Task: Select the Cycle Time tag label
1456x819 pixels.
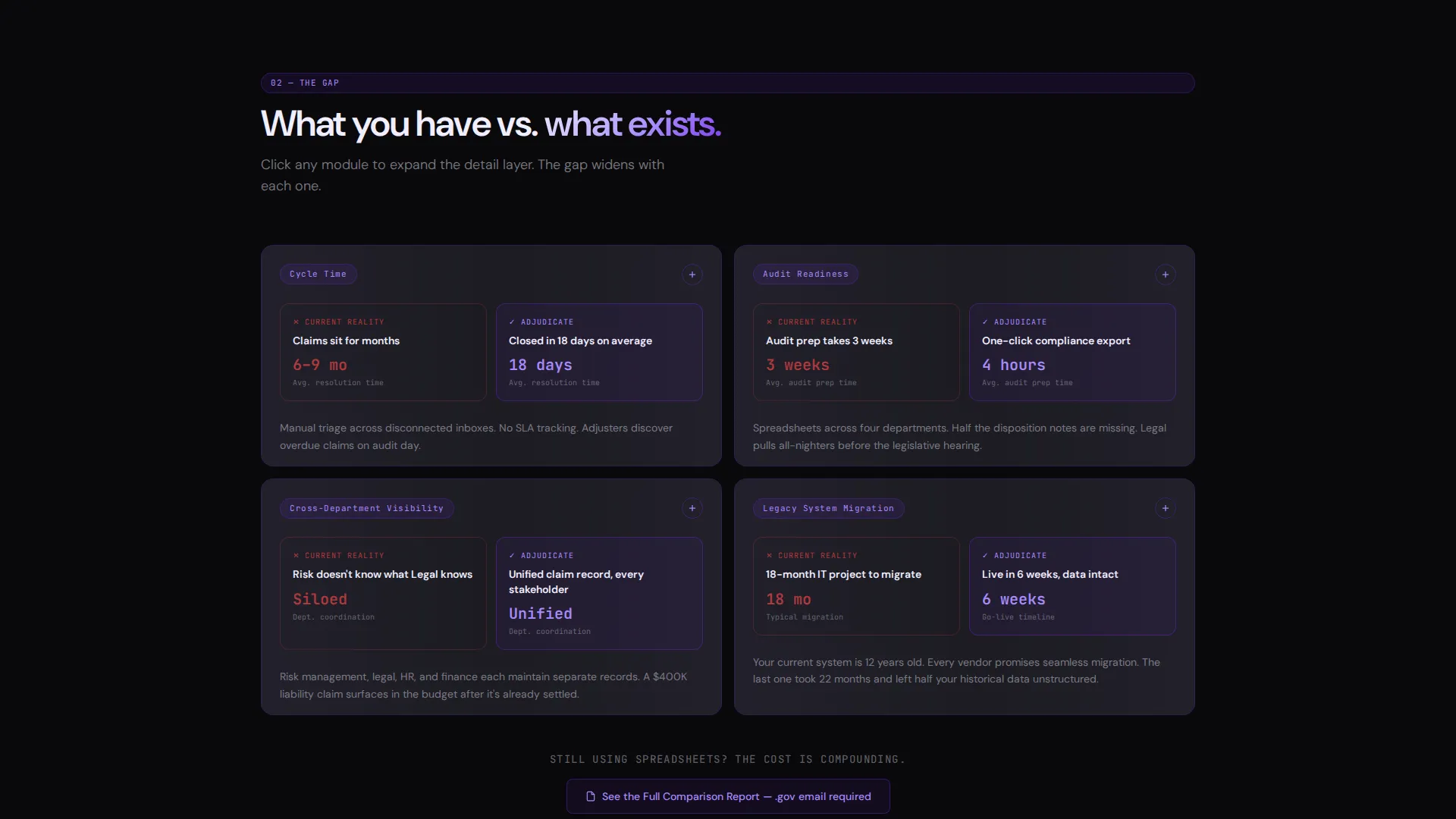Action: point(318,274)
